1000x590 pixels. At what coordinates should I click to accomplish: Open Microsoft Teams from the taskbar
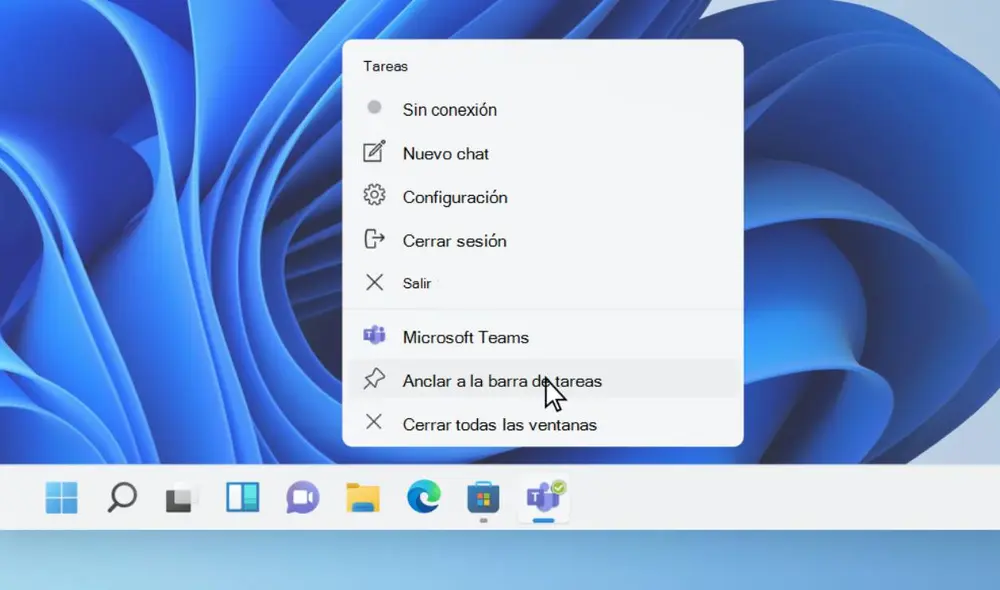pyautogui.click(x=542, y=497)
